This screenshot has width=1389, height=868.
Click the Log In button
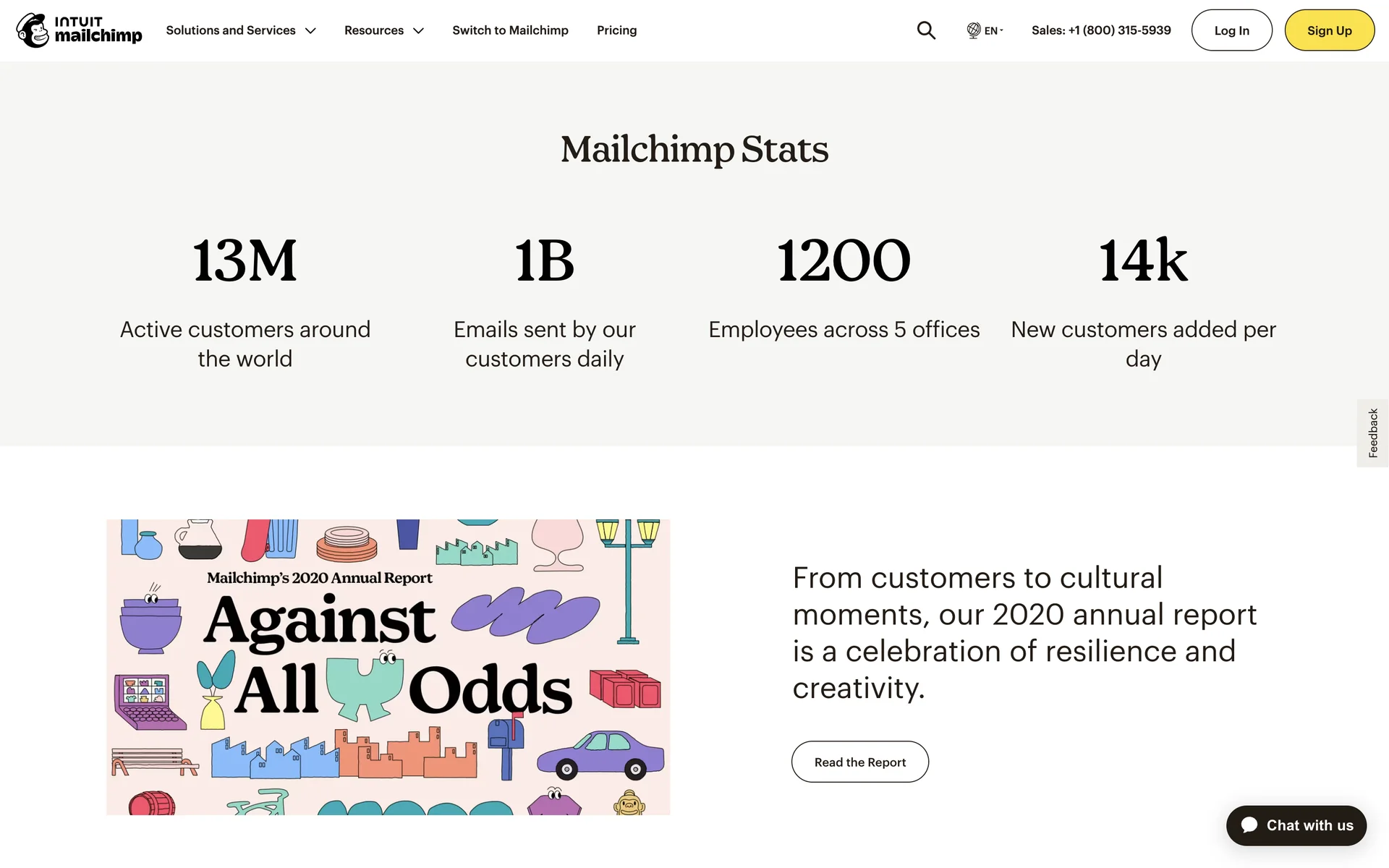coord(1231,30)
